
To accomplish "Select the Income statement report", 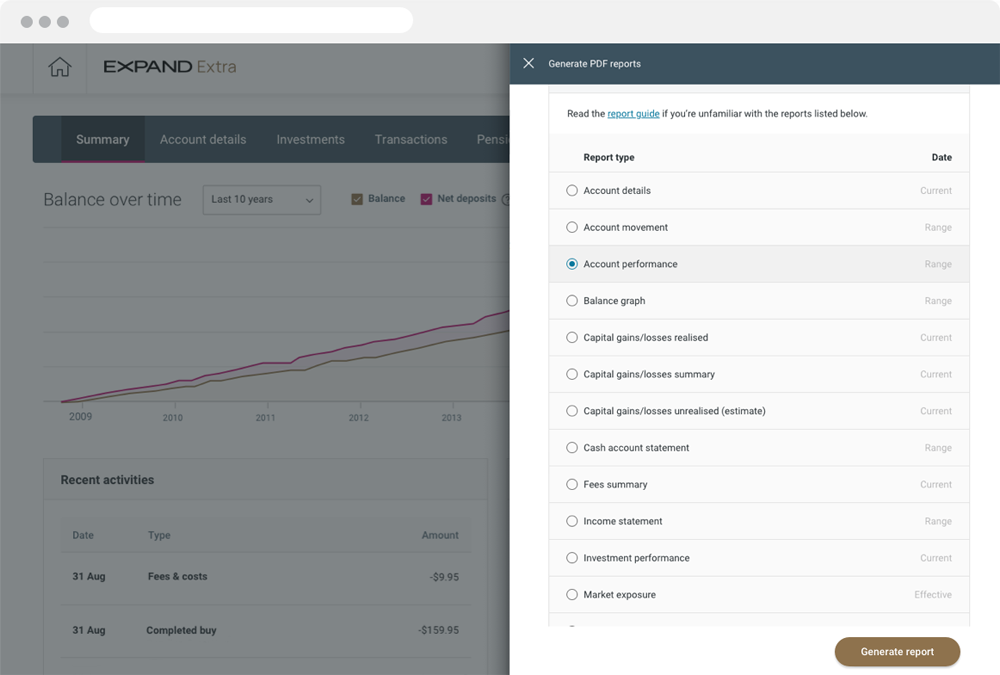I will [571, 521].
